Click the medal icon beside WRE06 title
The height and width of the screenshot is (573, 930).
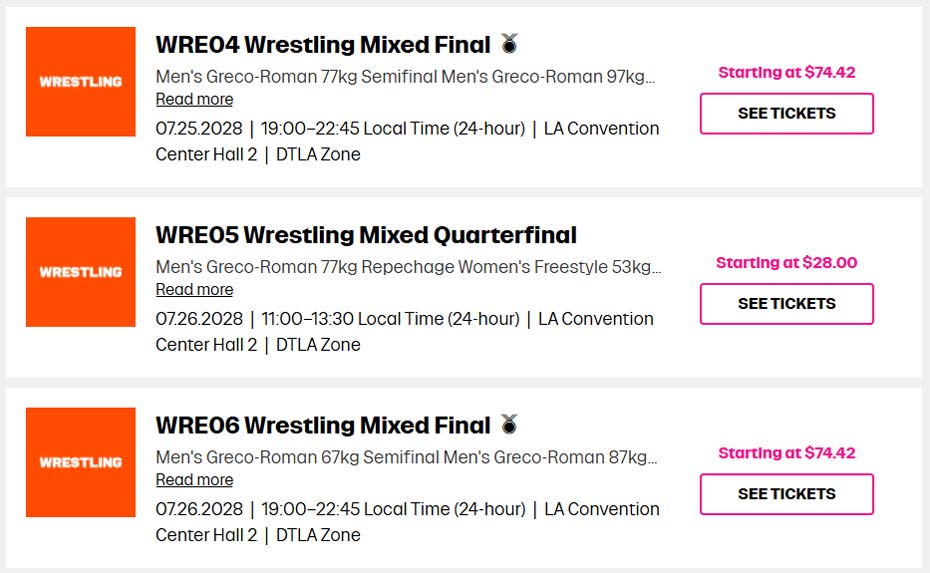tap(510, 425)
